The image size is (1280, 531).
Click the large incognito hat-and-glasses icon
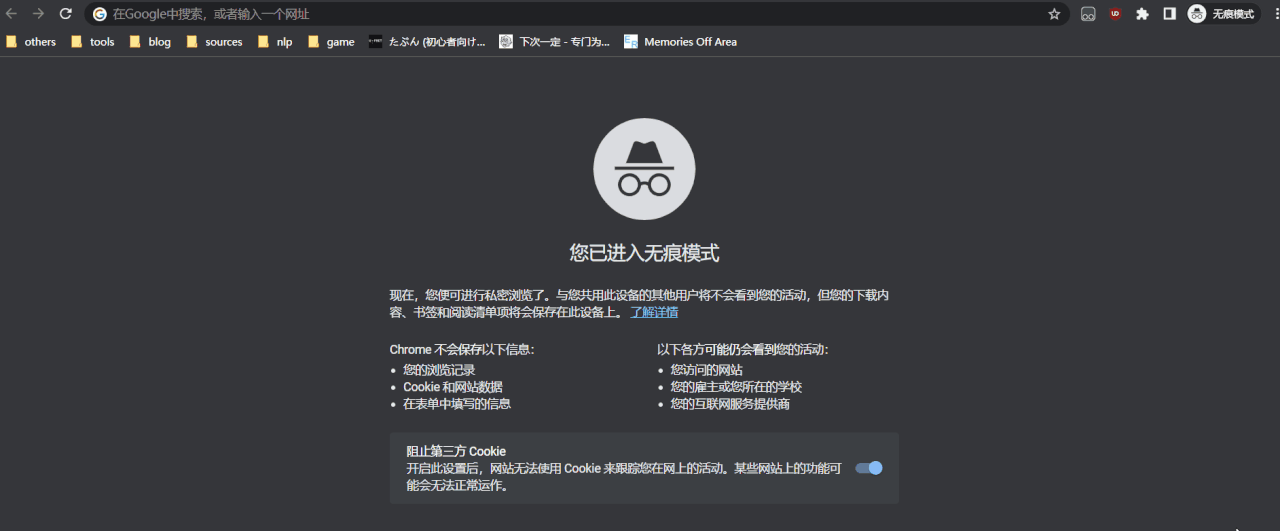click(x=644, y=169)
